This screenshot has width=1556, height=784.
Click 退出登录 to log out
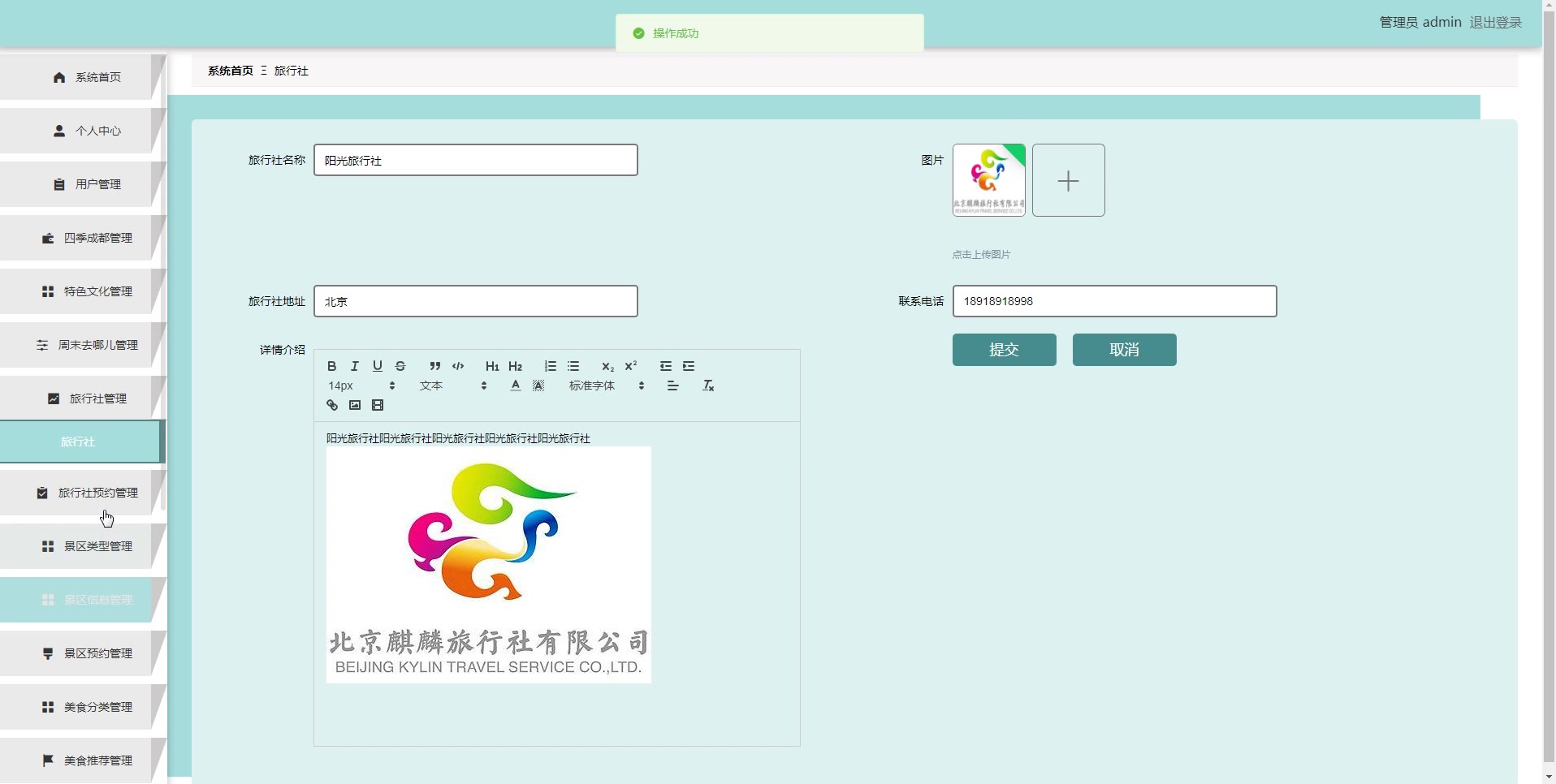(1495, 23)
